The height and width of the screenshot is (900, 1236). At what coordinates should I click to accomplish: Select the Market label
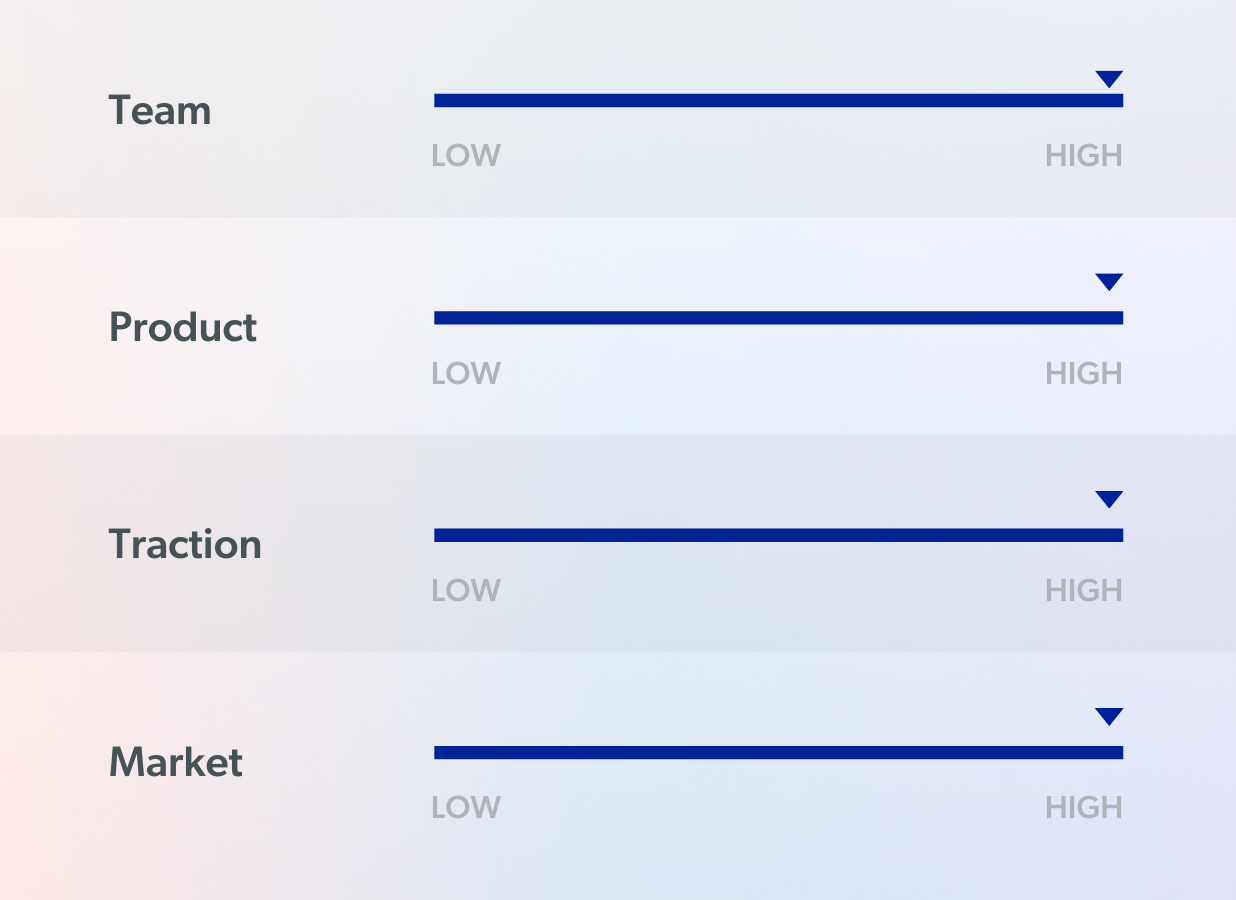pyautogui.click(x=176, y=763)
